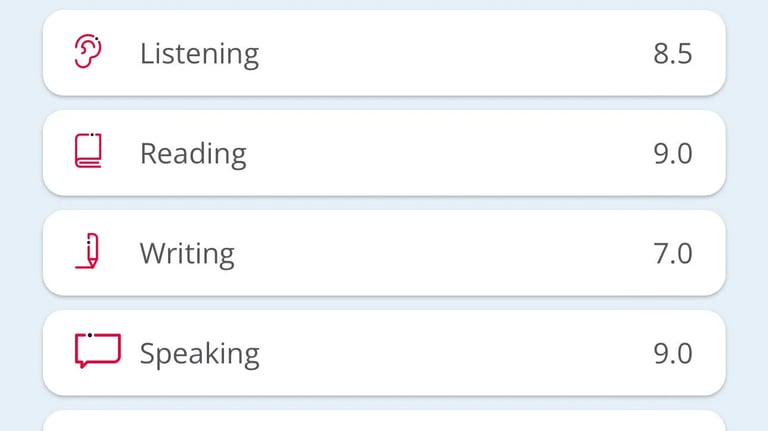
Task: Click blank middle area of the Speaking card
Action: tap(456, 353)
